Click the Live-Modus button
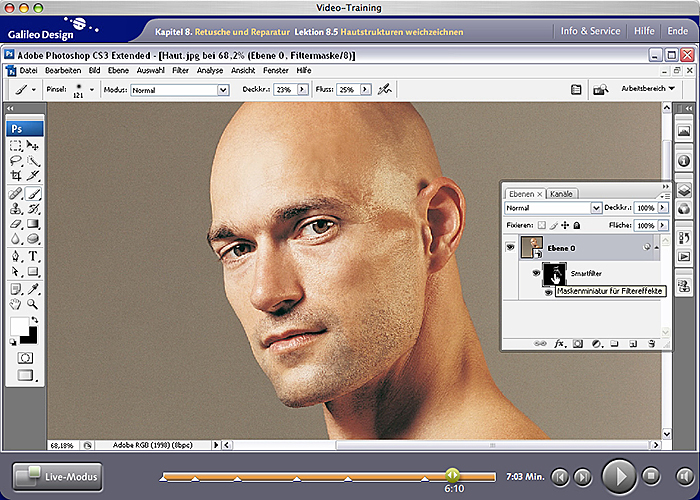This screenshot has width=700, height=500. (x=58, y=477)
